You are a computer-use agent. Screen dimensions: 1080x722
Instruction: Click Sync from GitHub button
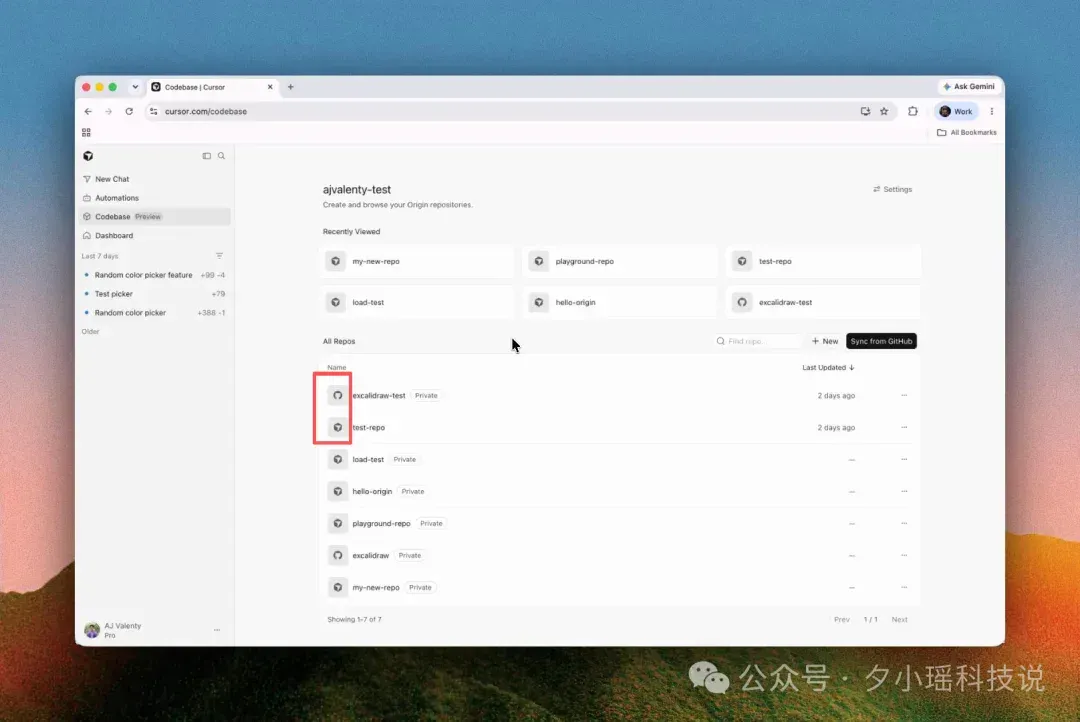coord(881,341)
